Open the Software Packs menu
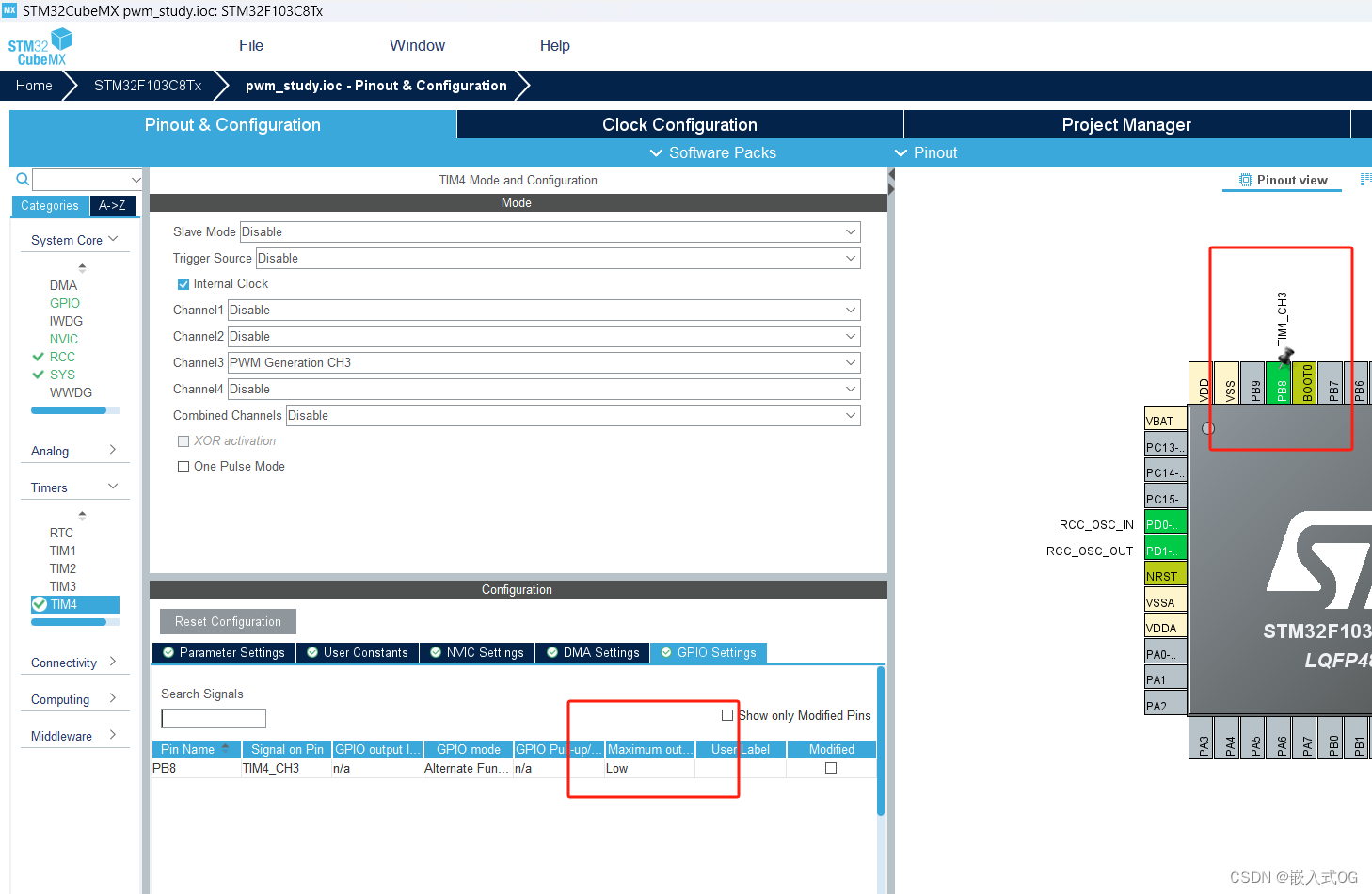 point(713,152)
